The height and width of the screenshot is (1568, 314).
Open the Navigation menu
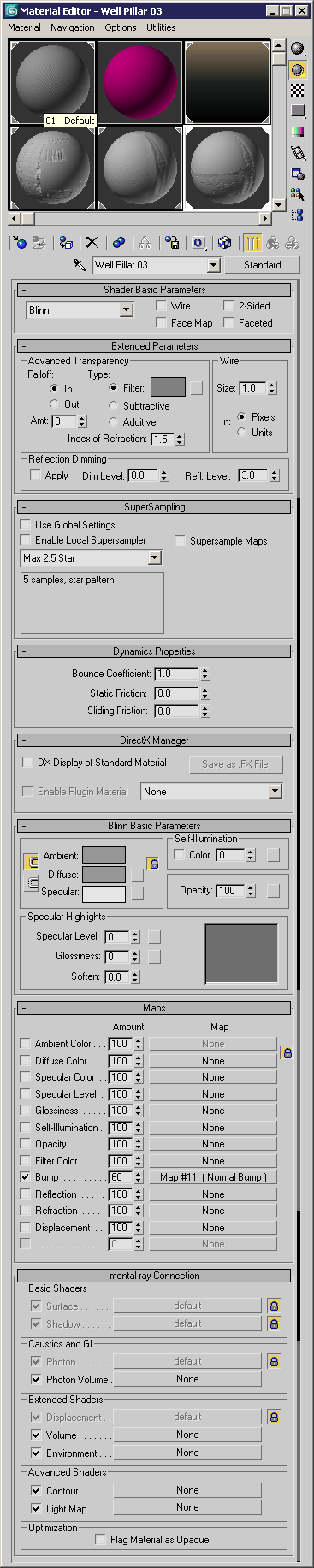73,27
